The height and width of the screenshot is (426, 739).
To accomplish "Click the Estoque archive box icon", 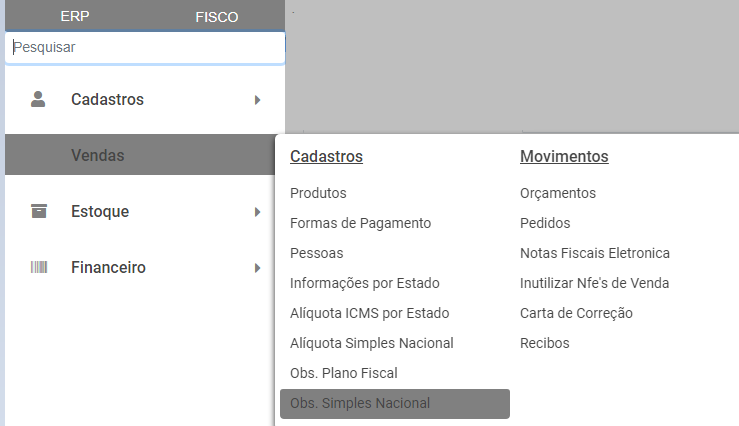I will pyautogui.click(x=39, y=211).
